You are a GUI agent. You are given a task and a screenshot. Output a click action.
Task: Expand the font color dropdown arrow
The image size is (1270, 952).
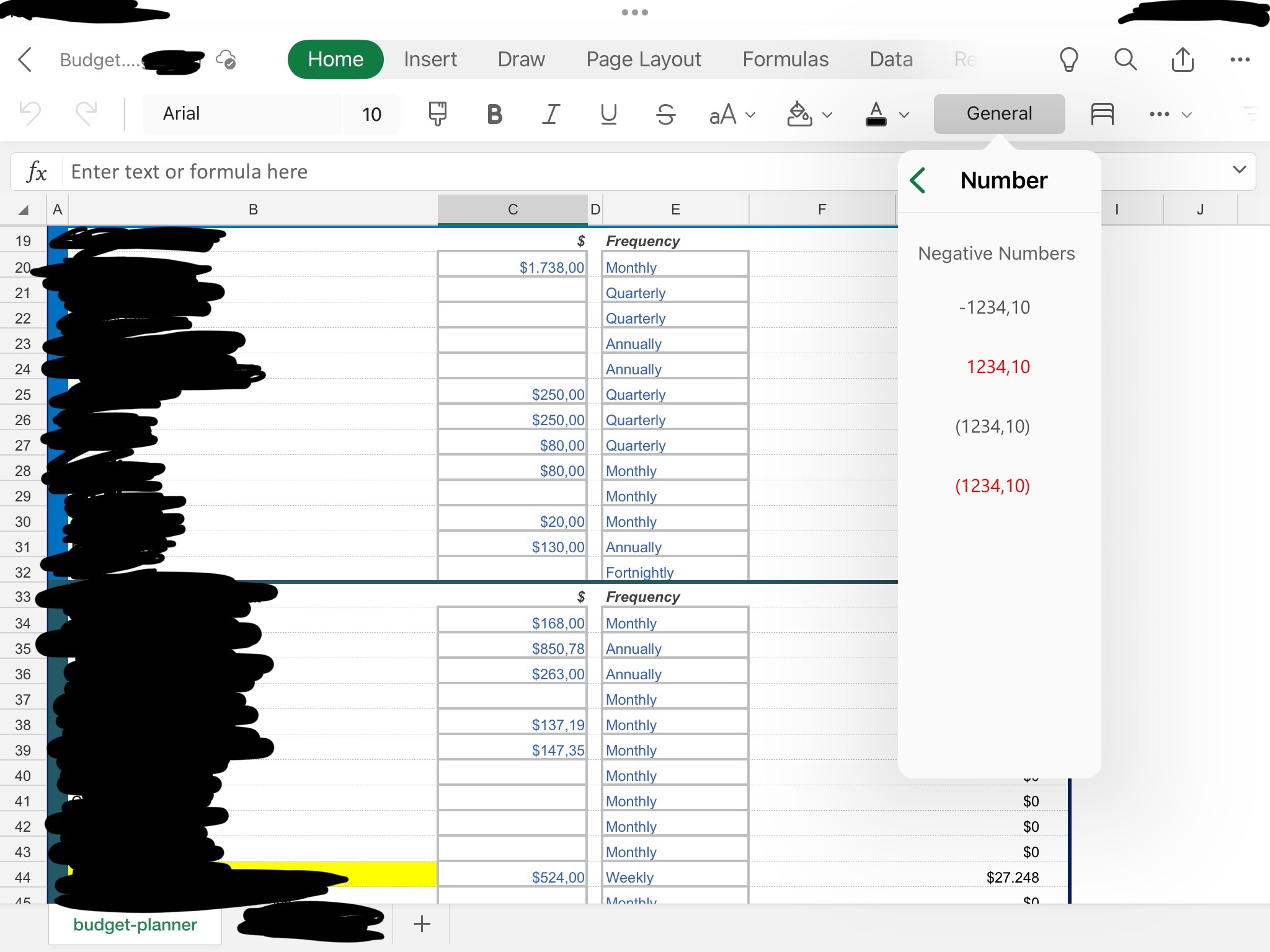pyautogui.click(x=904, y=115)
